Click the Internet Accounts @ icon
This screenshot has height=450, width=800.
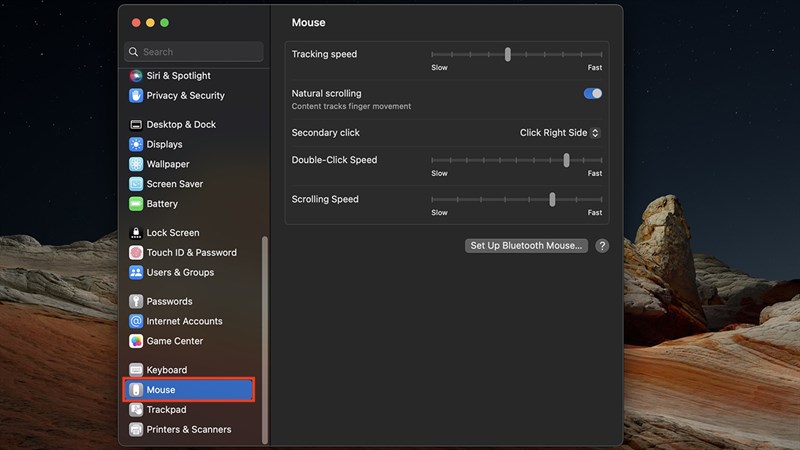tap(136, 321)
